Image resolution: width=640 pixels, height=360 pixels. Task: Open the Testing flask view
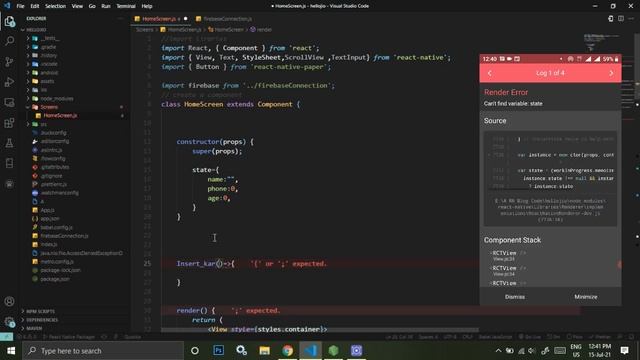(9, 143)
